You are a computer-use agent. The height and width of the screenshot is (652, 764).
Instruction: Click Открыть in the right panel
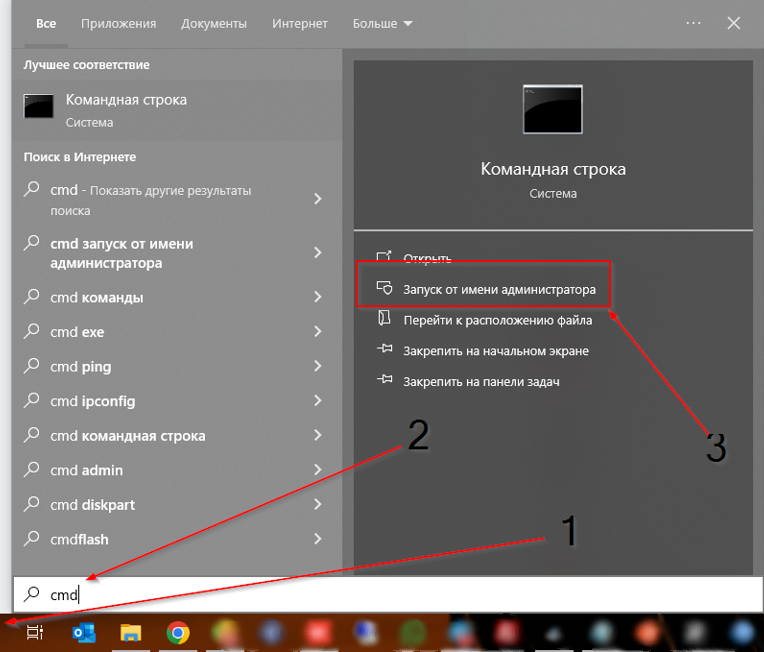click(x=427, y=258)
